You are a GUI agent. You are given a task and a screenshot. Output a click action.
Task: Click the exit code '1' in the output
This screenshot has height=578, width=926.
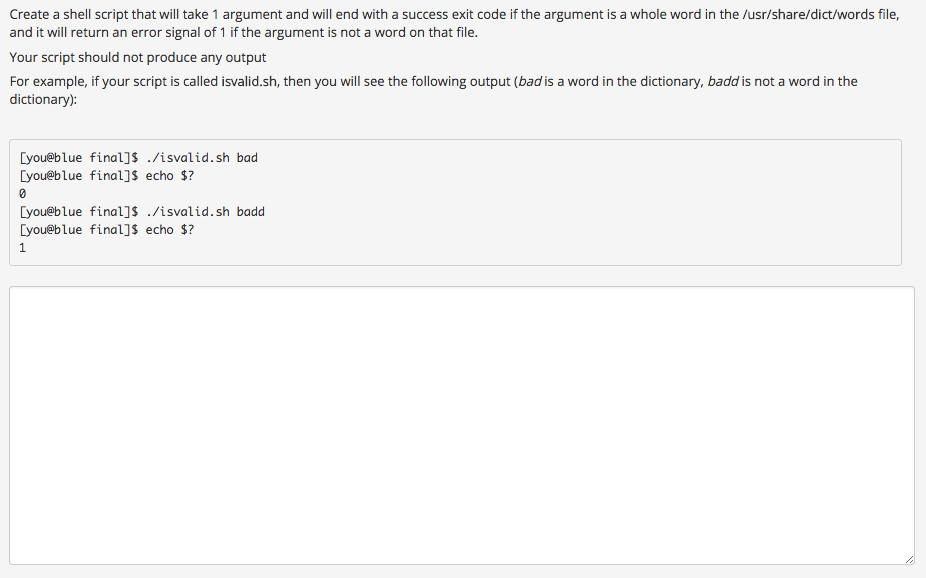click(x=22, y=247)
